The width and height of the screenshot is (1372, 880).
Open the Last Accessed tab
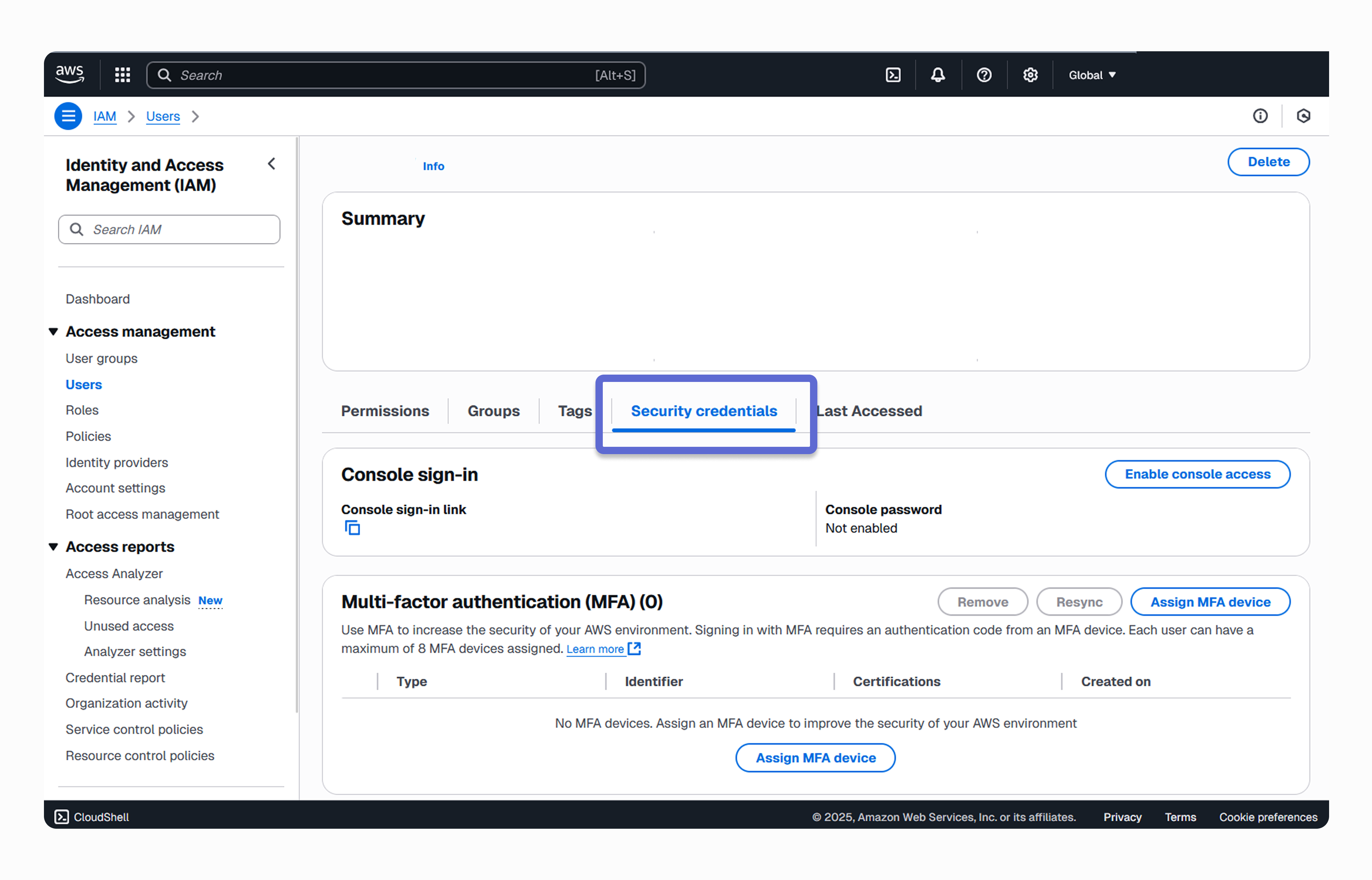point(869,411)
